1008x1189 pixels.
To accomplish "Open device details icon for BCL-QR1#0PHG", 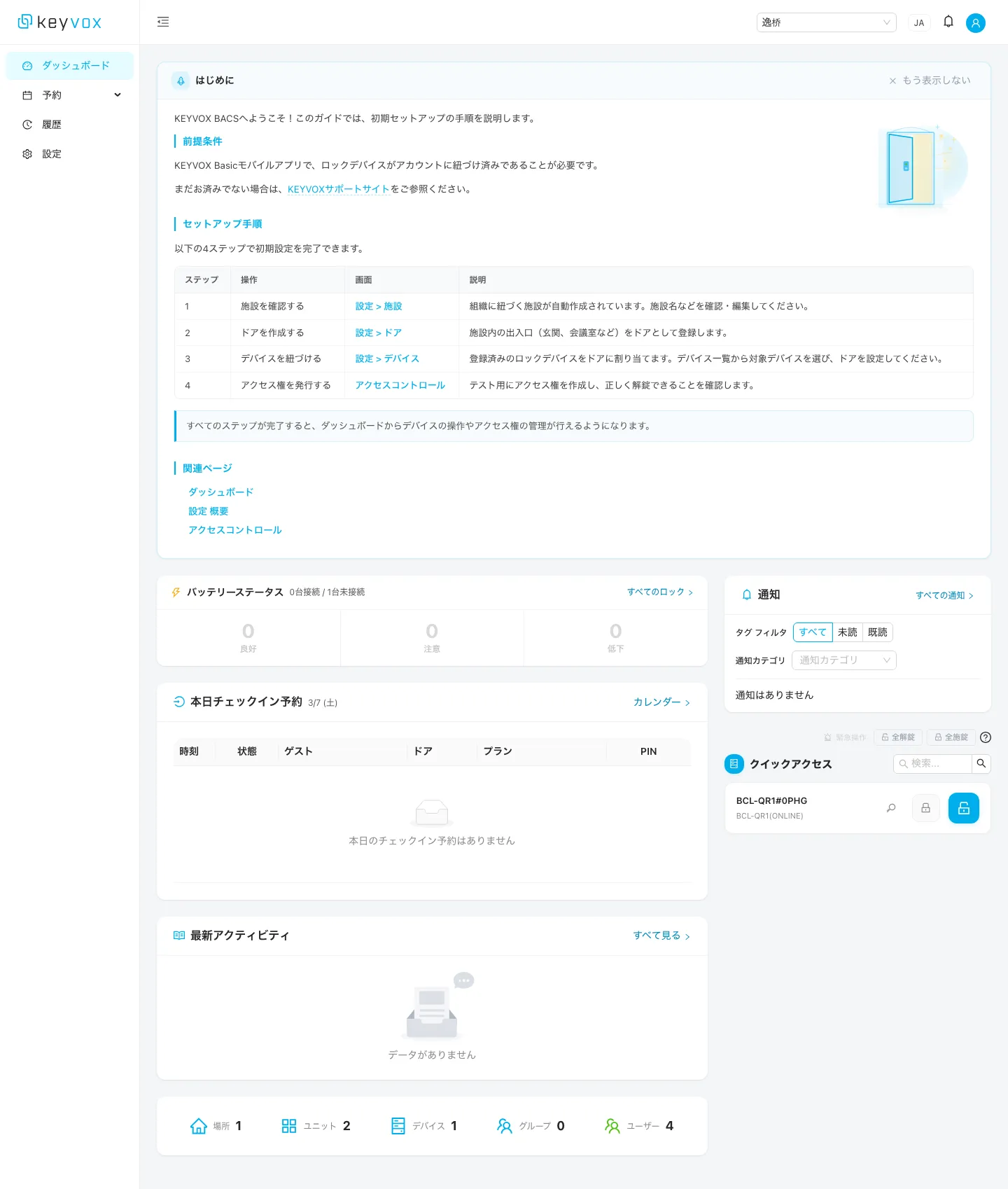I will 890,808.
